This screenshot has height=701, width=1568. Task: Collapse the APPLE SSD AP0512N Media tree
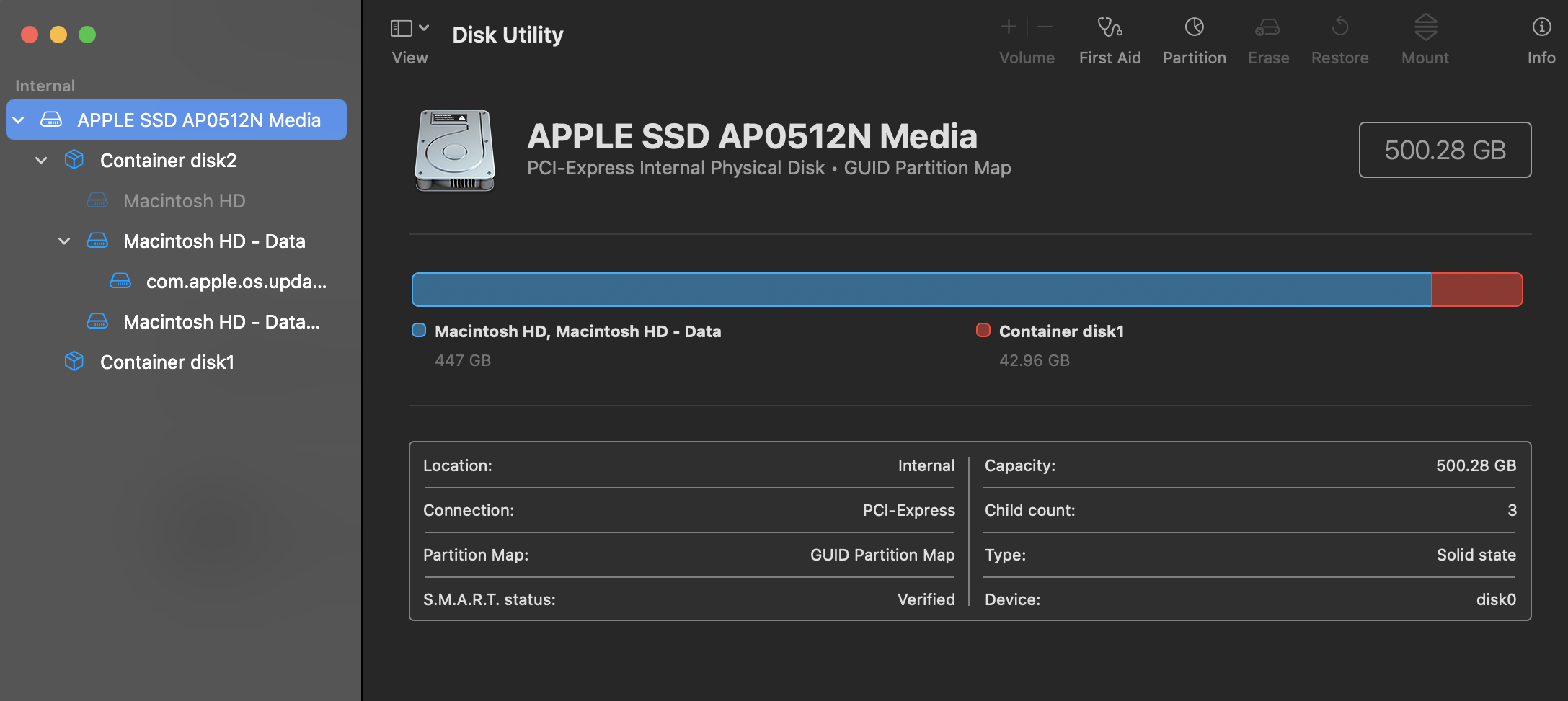click(19, 120)
